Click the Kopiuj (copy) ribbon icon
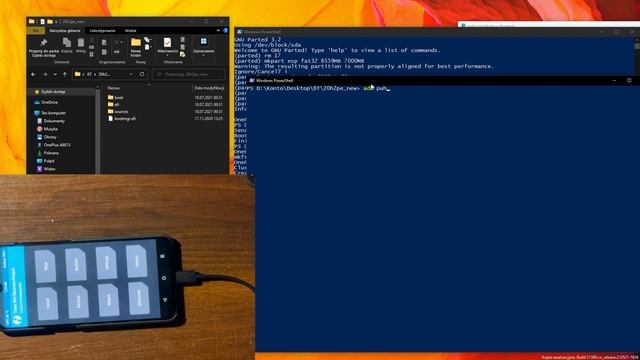Image resolution: width=640 pixels, height=360 pixels. [x=67, y=42]
